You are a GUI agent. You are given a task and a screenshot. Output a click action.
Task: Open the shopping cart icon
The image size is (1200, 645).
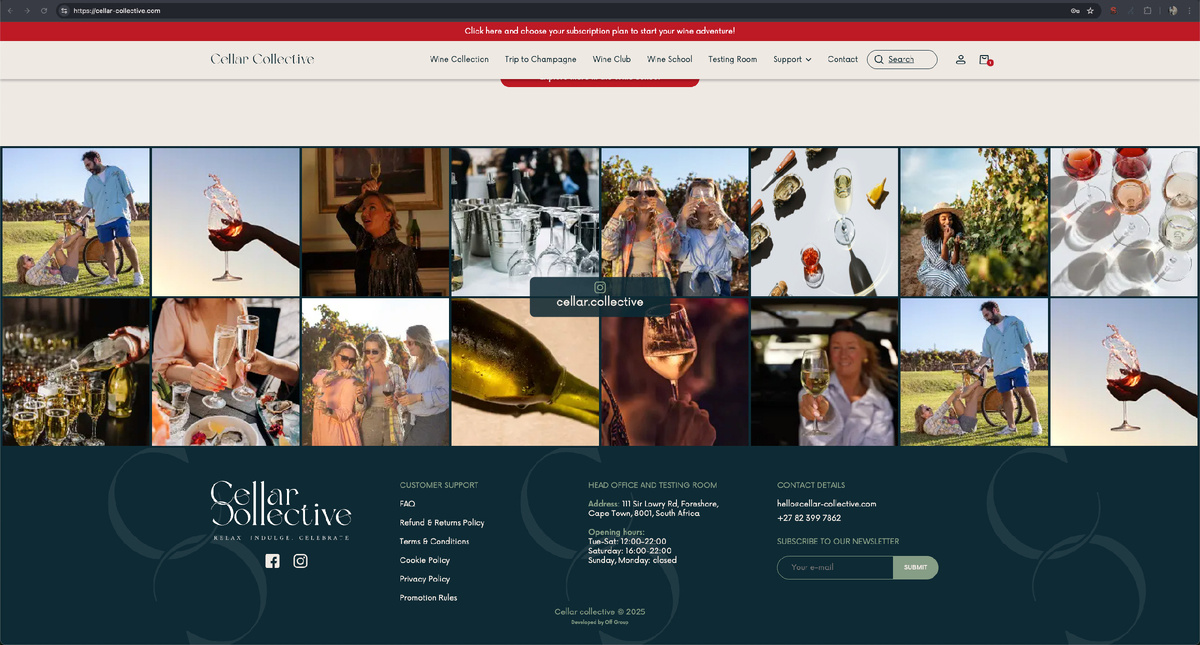tap(985, 60)
